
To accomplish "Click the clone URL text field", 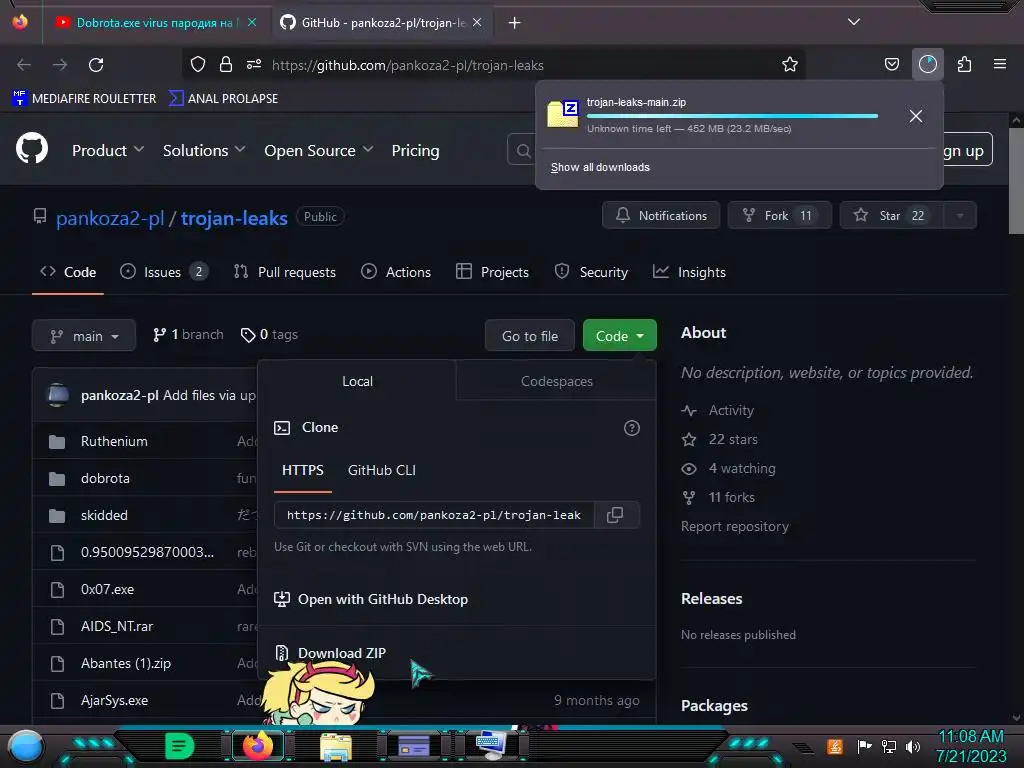I will click(x=434, y=515).
